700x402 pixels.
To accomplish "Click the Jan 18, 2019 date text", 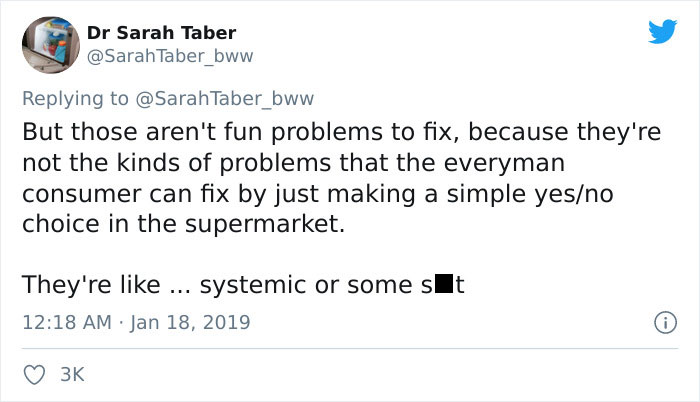I will point(190,322).
